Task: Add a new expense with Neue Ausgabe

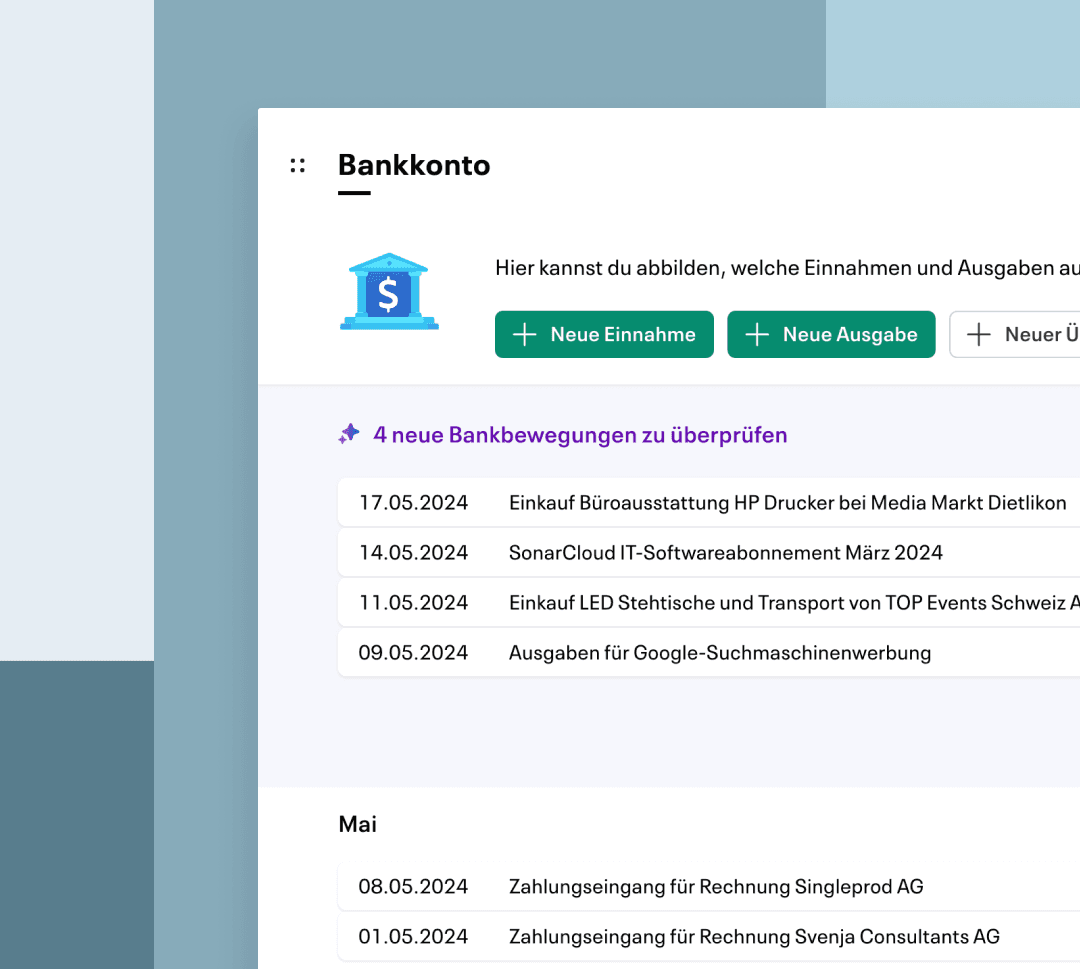Action: (x=831, y=335)
